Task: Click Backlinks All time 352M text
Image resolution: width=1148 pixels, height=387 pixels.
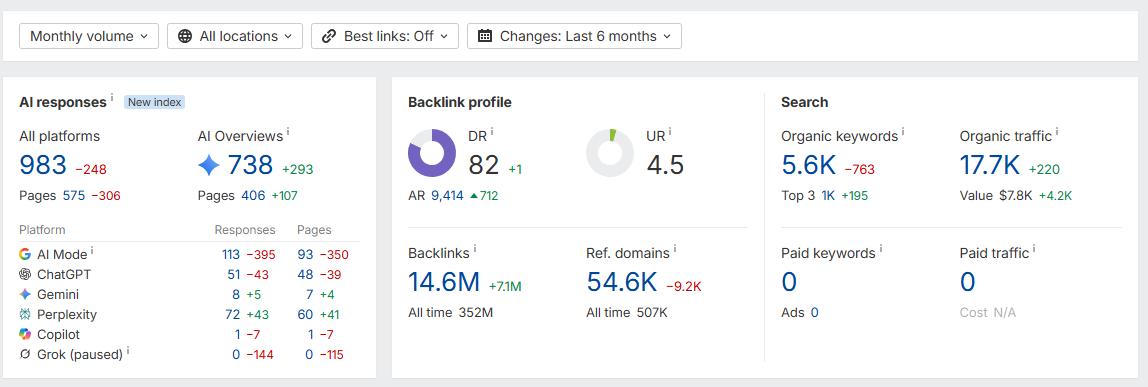Action: point(450,313)
